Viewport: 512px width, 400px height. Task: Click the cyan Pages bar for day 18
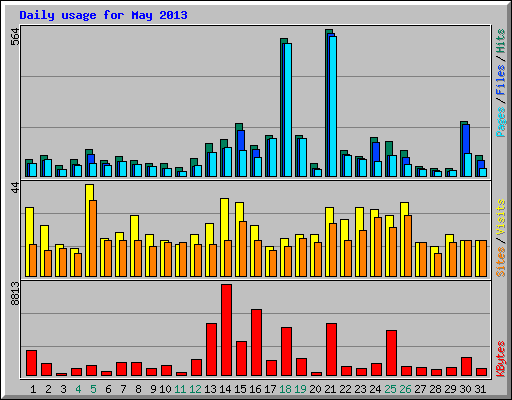pyautogui.click(x=288, y=110)
